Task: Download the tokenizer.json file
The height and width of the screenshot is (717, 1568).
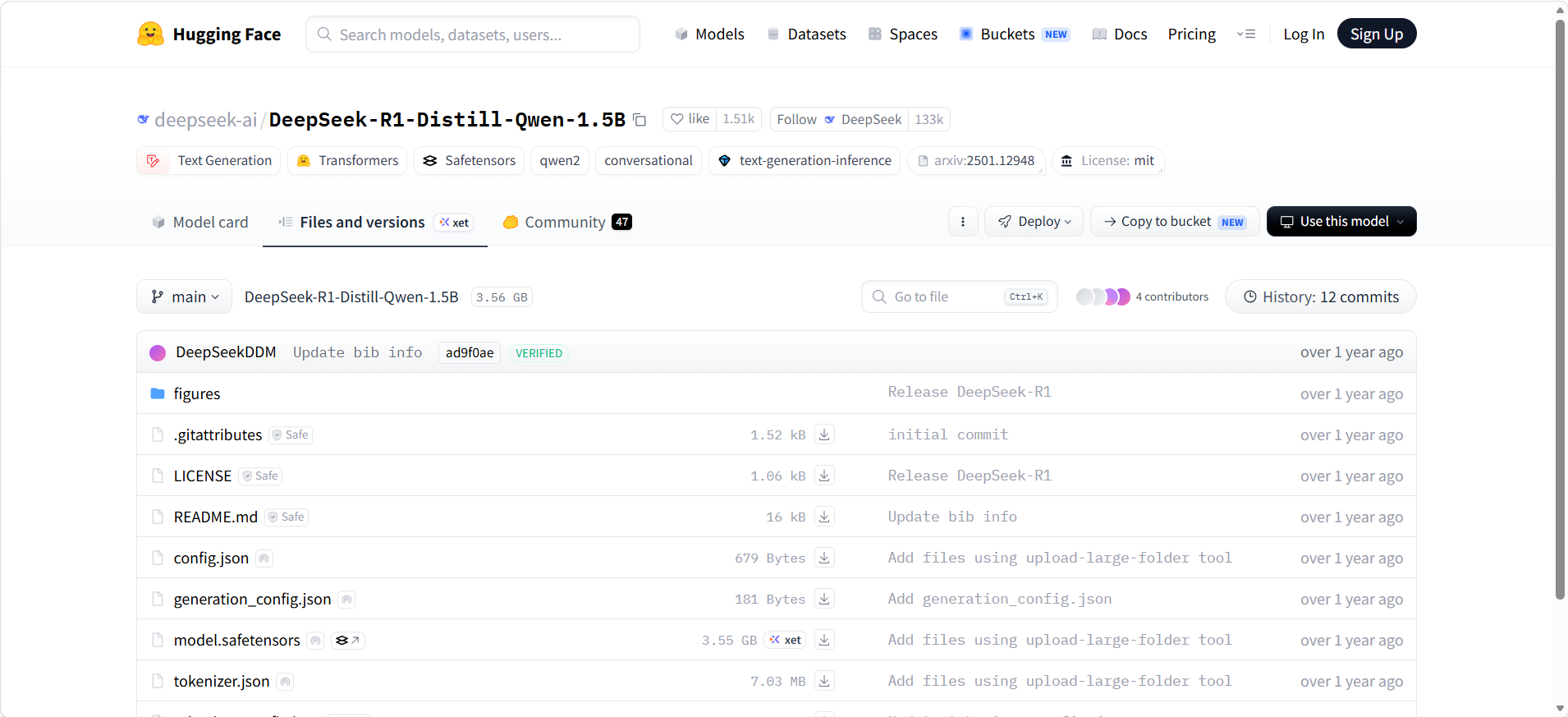Action: coord(824,681)
